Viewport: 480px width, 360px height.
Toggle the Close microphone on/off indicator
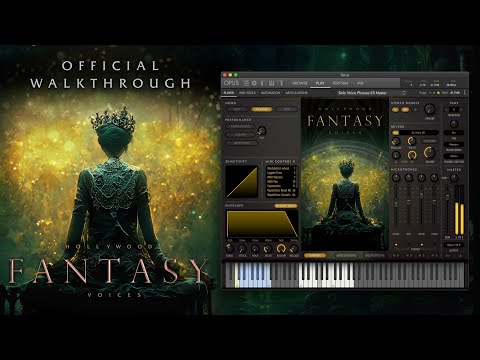click(x=396, y=245)
